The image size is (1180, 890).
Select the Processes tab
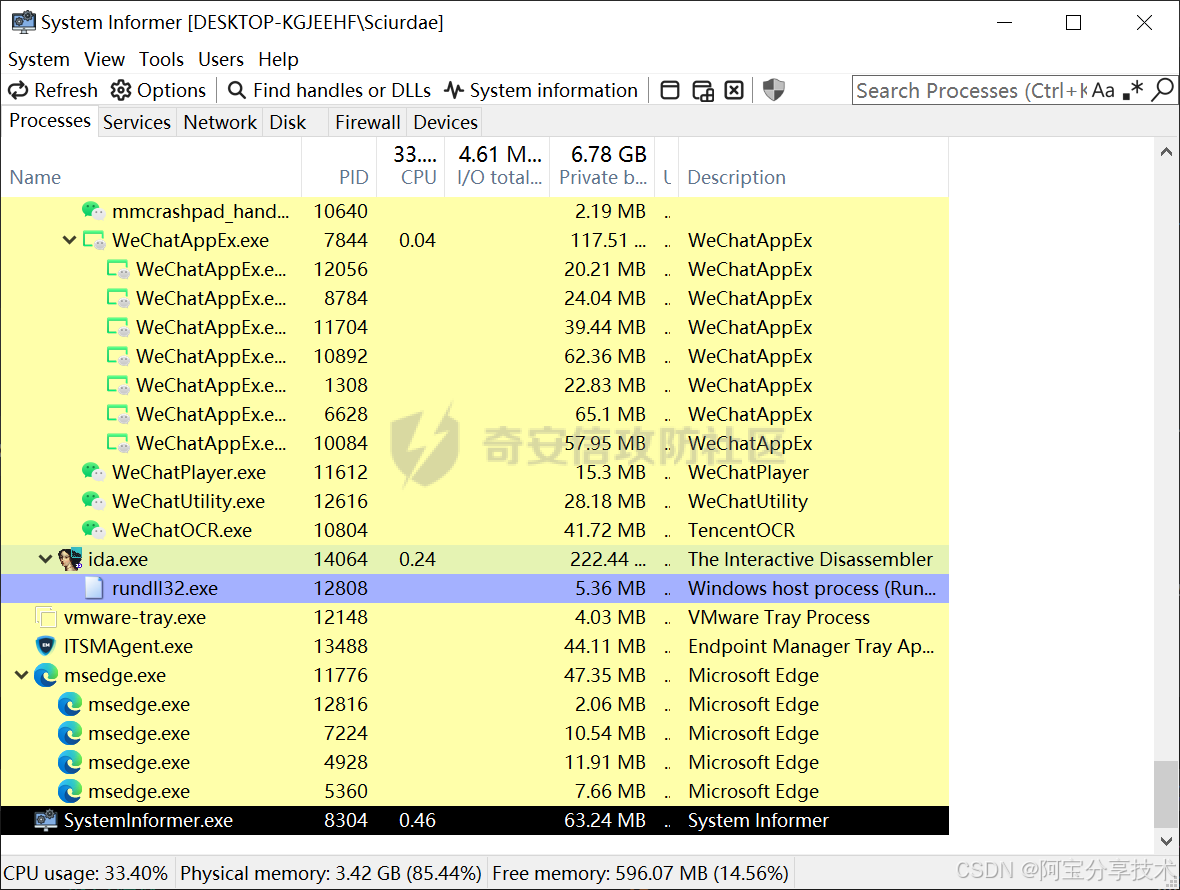click(x=50, y=120)
